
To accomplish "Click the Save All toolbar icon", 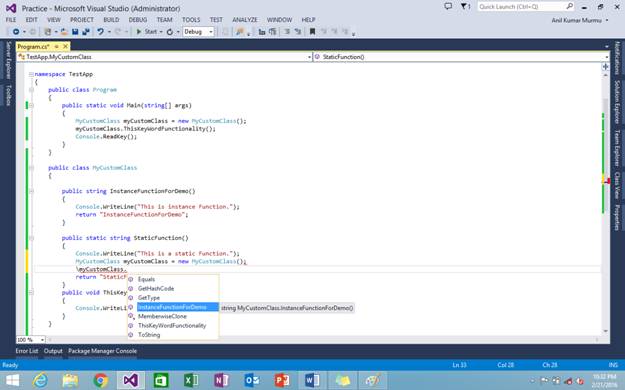I will (86, 32).
